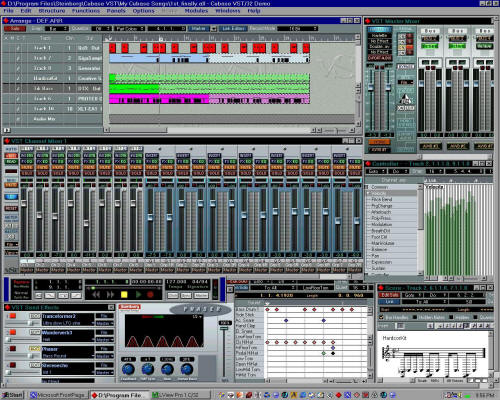Open the Edit menu
Viewport: 500px width, 400px height.
[x=26, y=11]
